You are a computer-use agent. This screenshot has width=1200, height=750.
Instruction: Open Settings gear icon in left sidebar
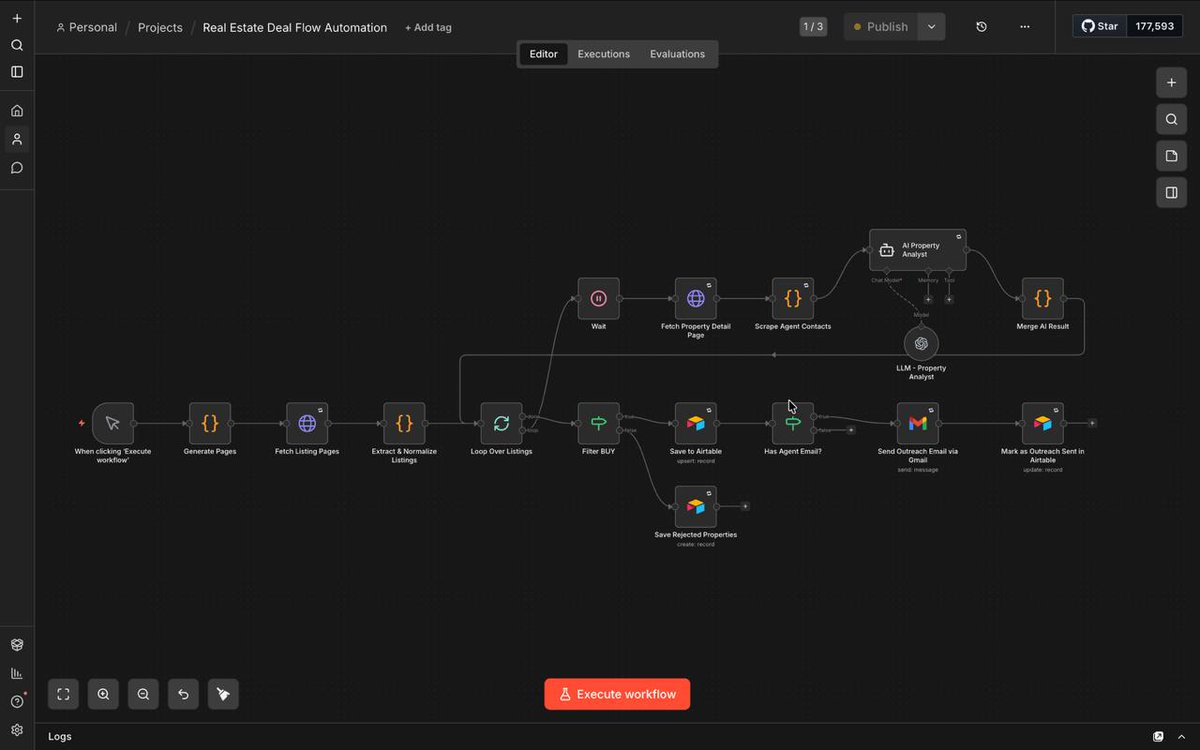pyautogui.click(x=17, y=730)
